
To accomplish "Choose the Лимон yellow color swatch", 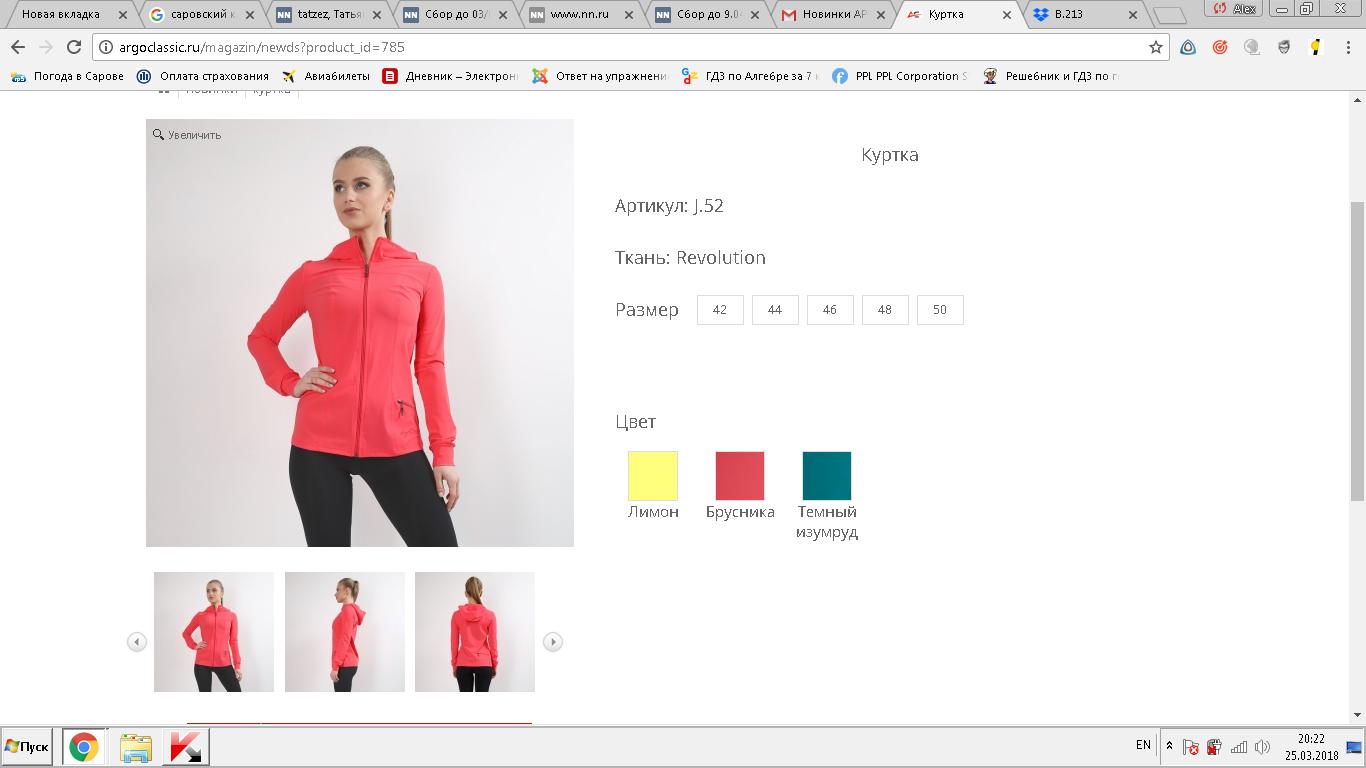I will point(653,476).
